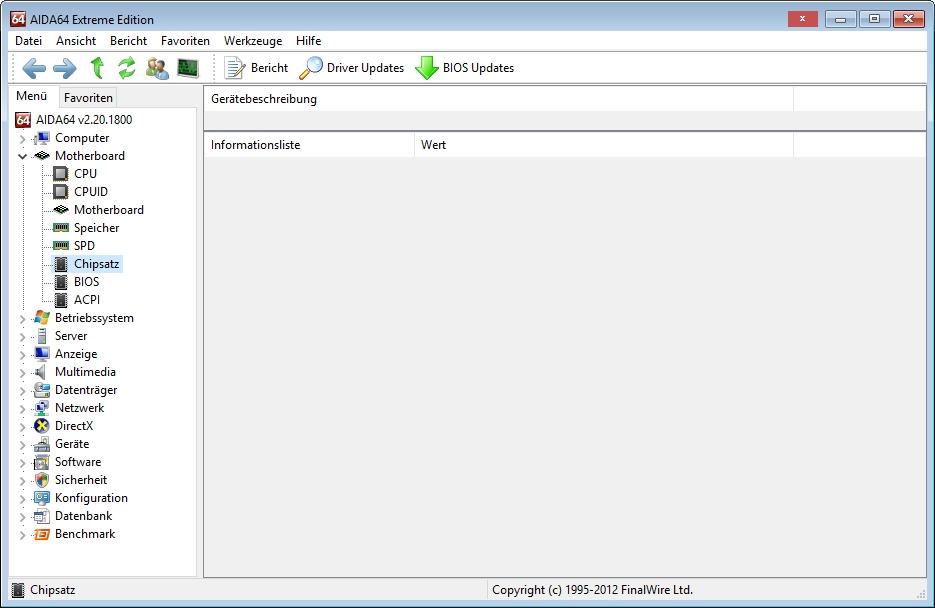
Task: Go forward with the blue right arrow
Action: [64, 68]
